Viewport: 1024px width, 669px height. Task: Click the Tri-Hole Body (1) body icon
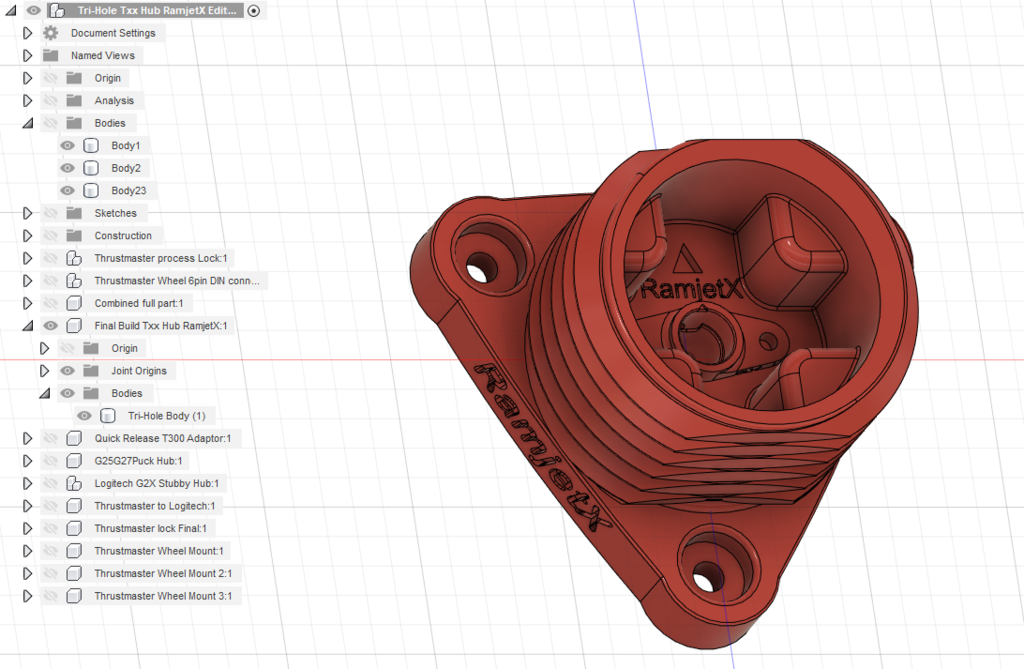[x=108, y=416]
